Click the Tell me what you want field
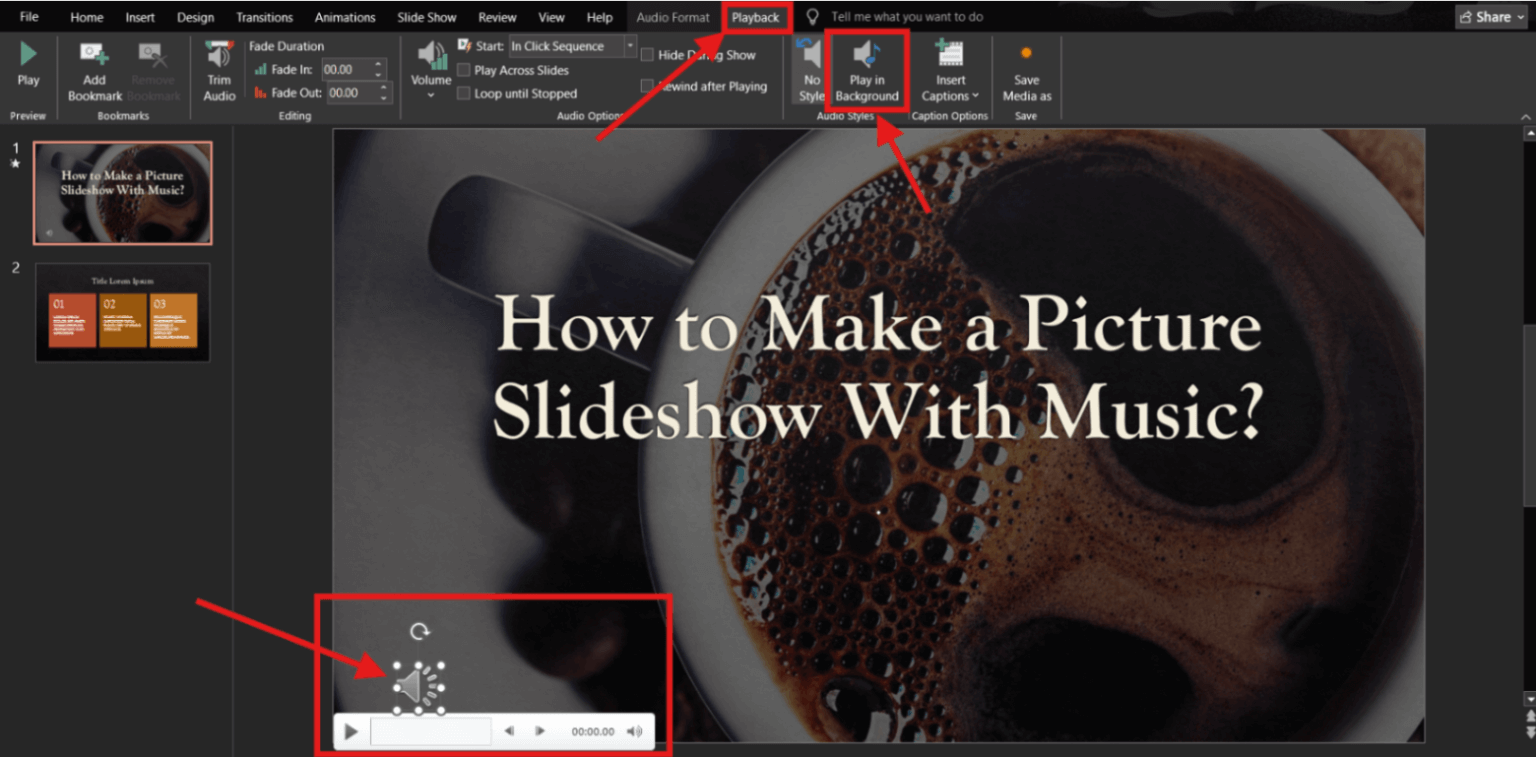This screenshot has width=1536, height=757. (x=905, y=16)
